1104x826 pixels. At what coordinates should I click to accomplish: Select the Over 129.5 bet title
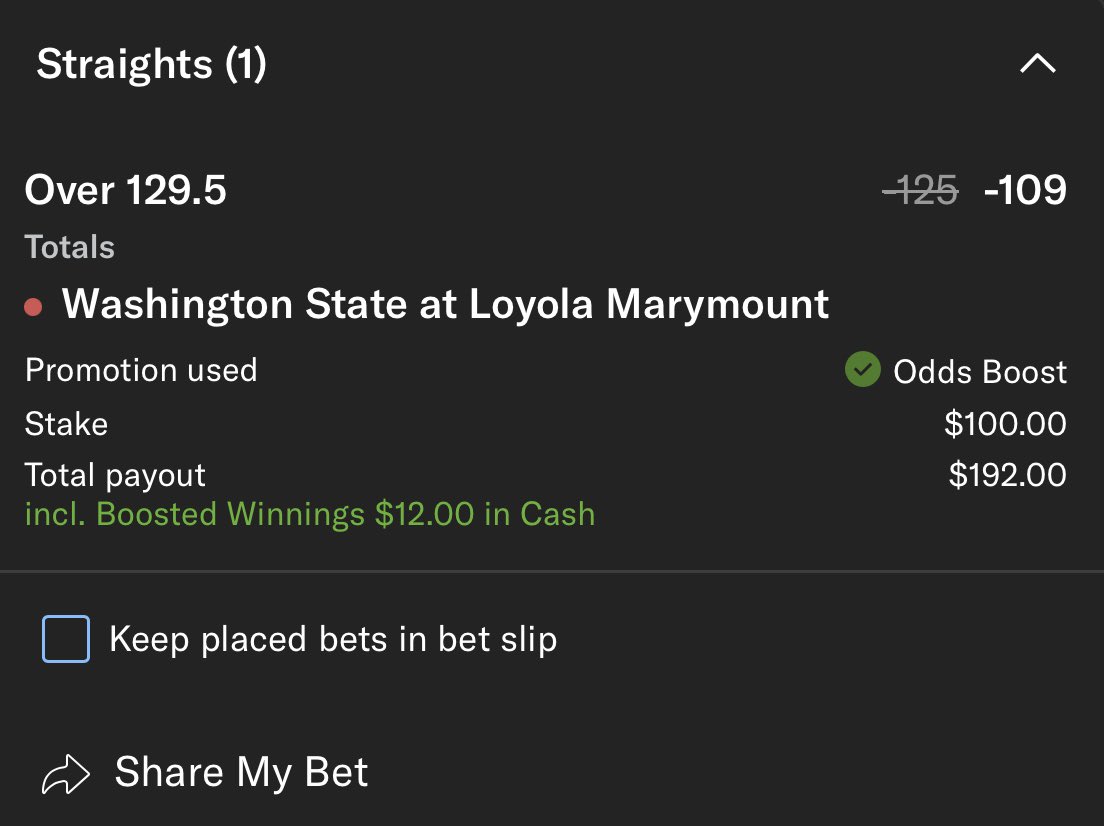point(126,190)
